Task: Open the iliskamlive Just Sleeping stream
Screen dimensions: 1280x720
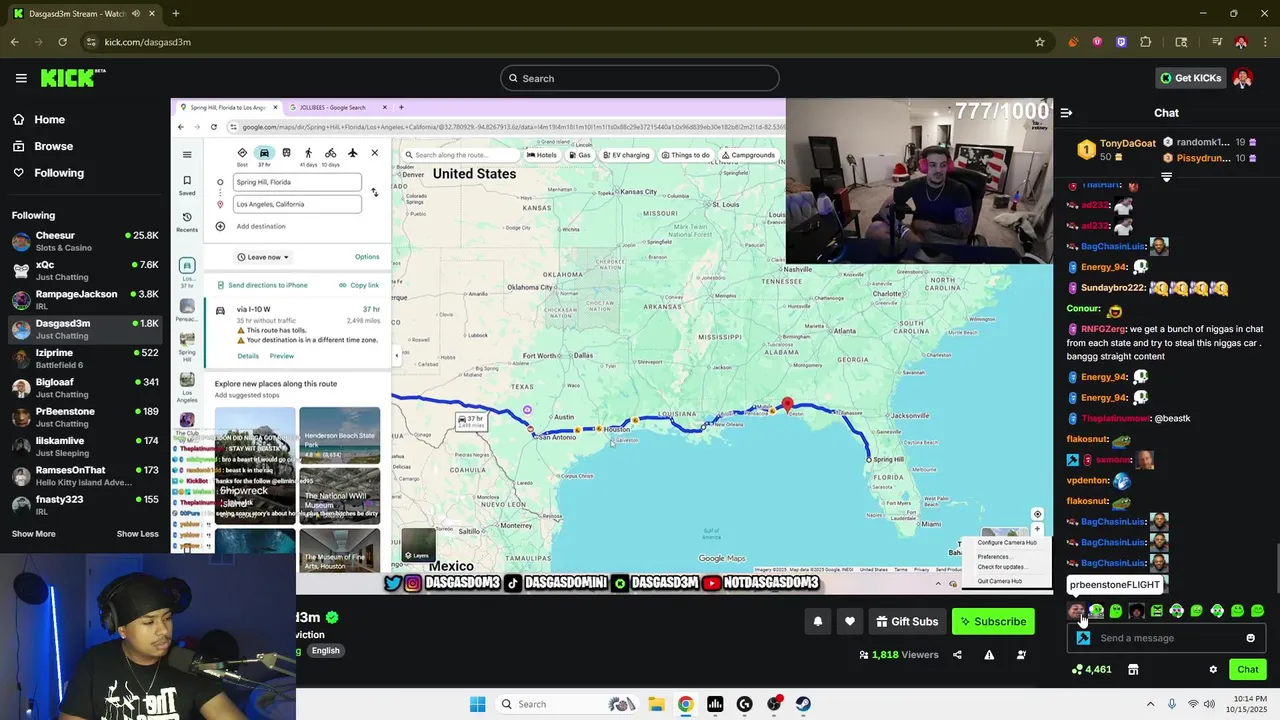Action: pos(85,446)
